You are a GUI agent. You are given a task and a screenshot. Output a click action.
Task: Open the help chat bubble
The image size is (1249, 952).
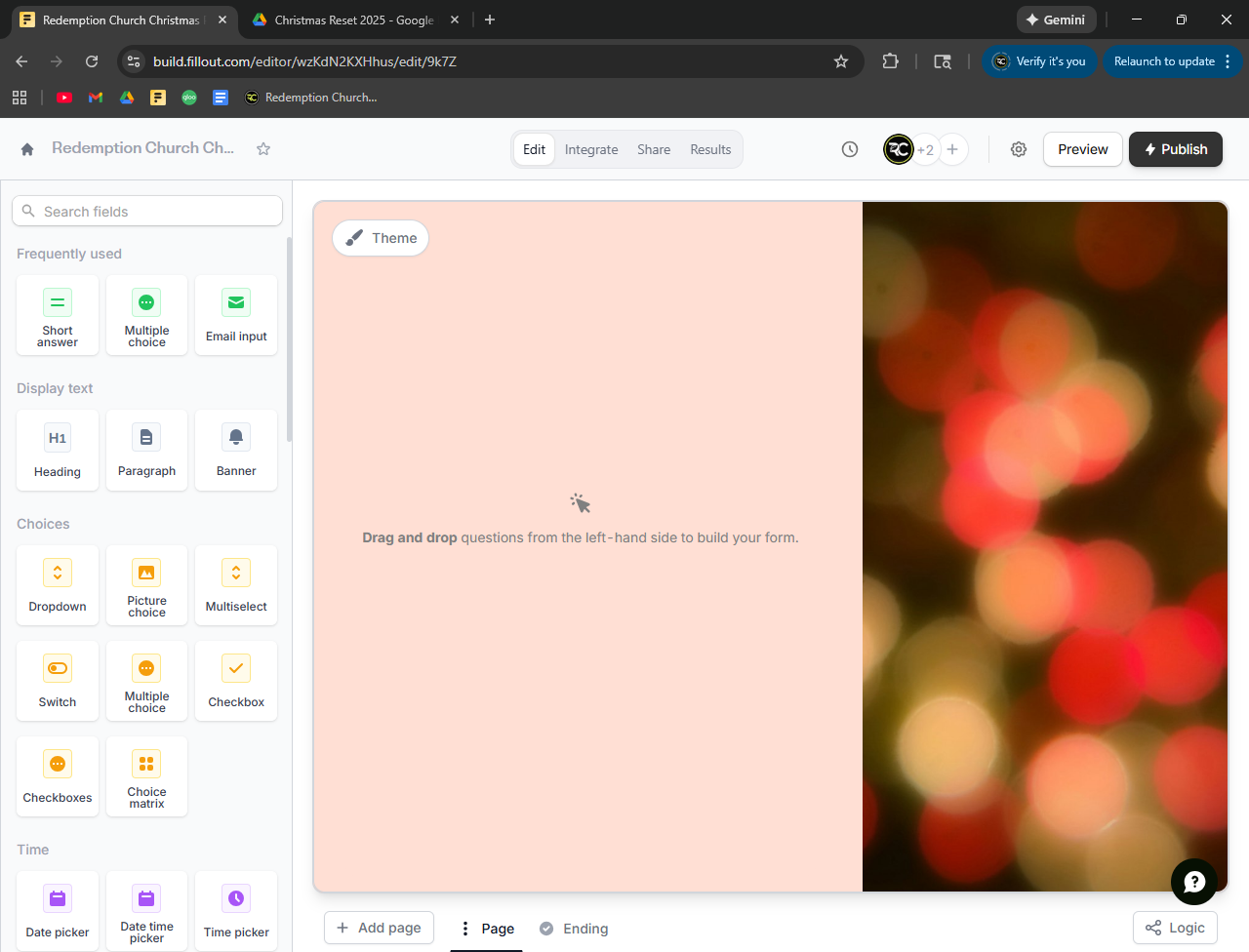[x=1193, y=882]
